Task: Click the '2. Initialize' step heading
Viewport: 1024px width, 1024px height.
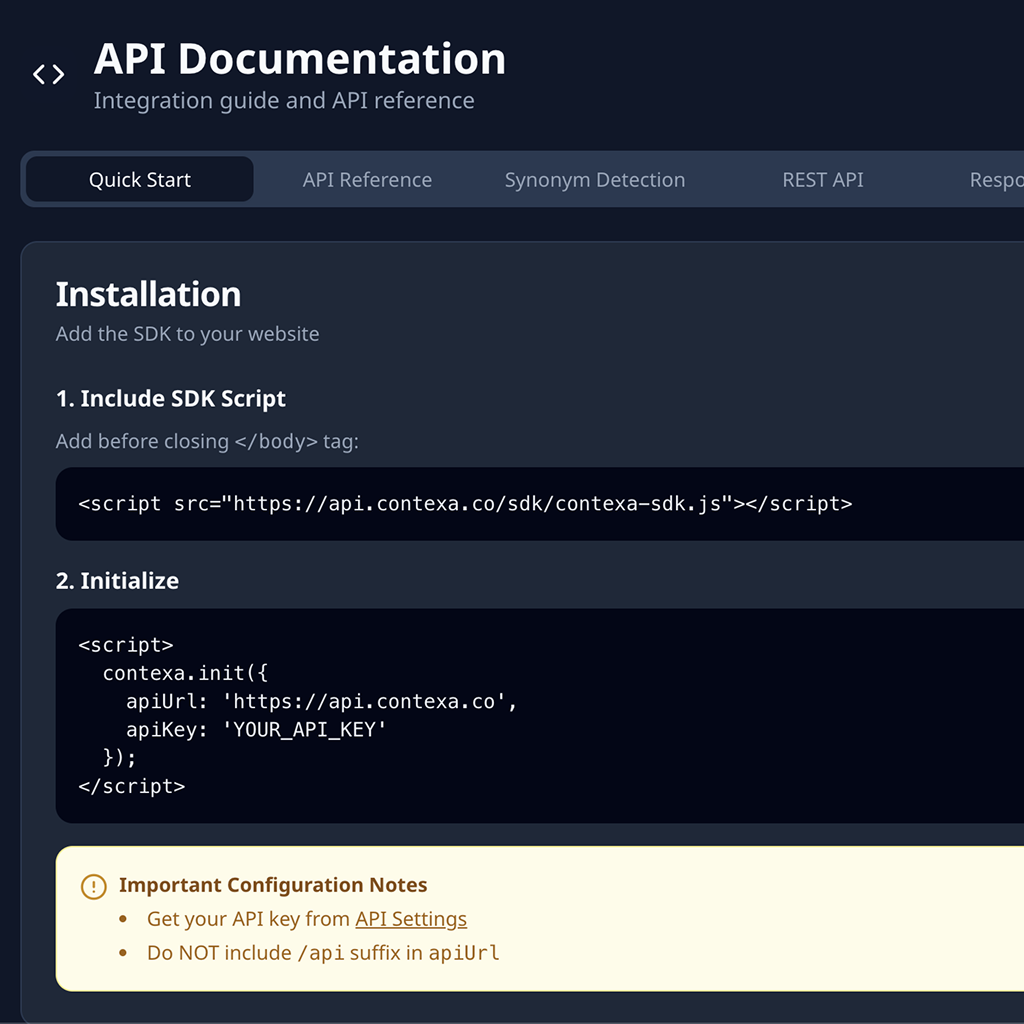Action: [x=117, y=581]
